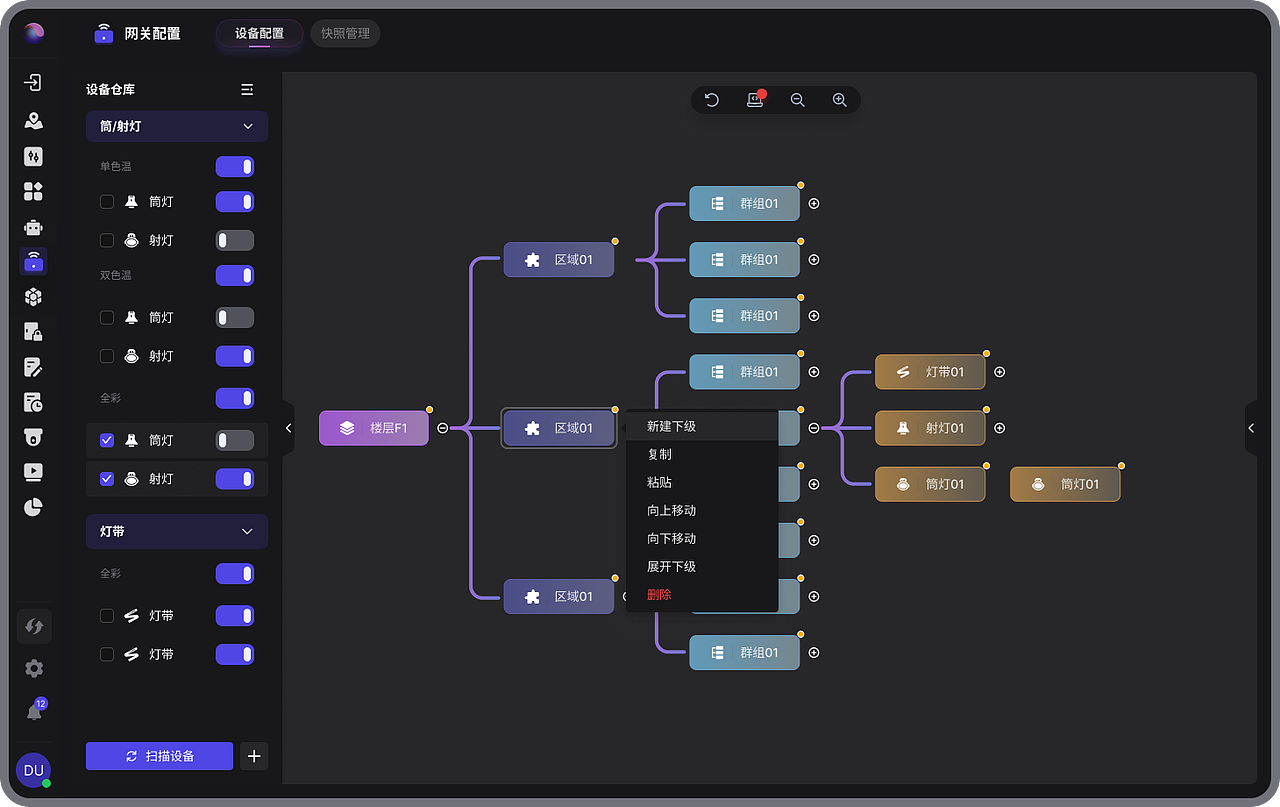Collapse the 楼层F1 node with its minus button
1280x807 pixels.
pyautogui.click(x=442, y=428)
